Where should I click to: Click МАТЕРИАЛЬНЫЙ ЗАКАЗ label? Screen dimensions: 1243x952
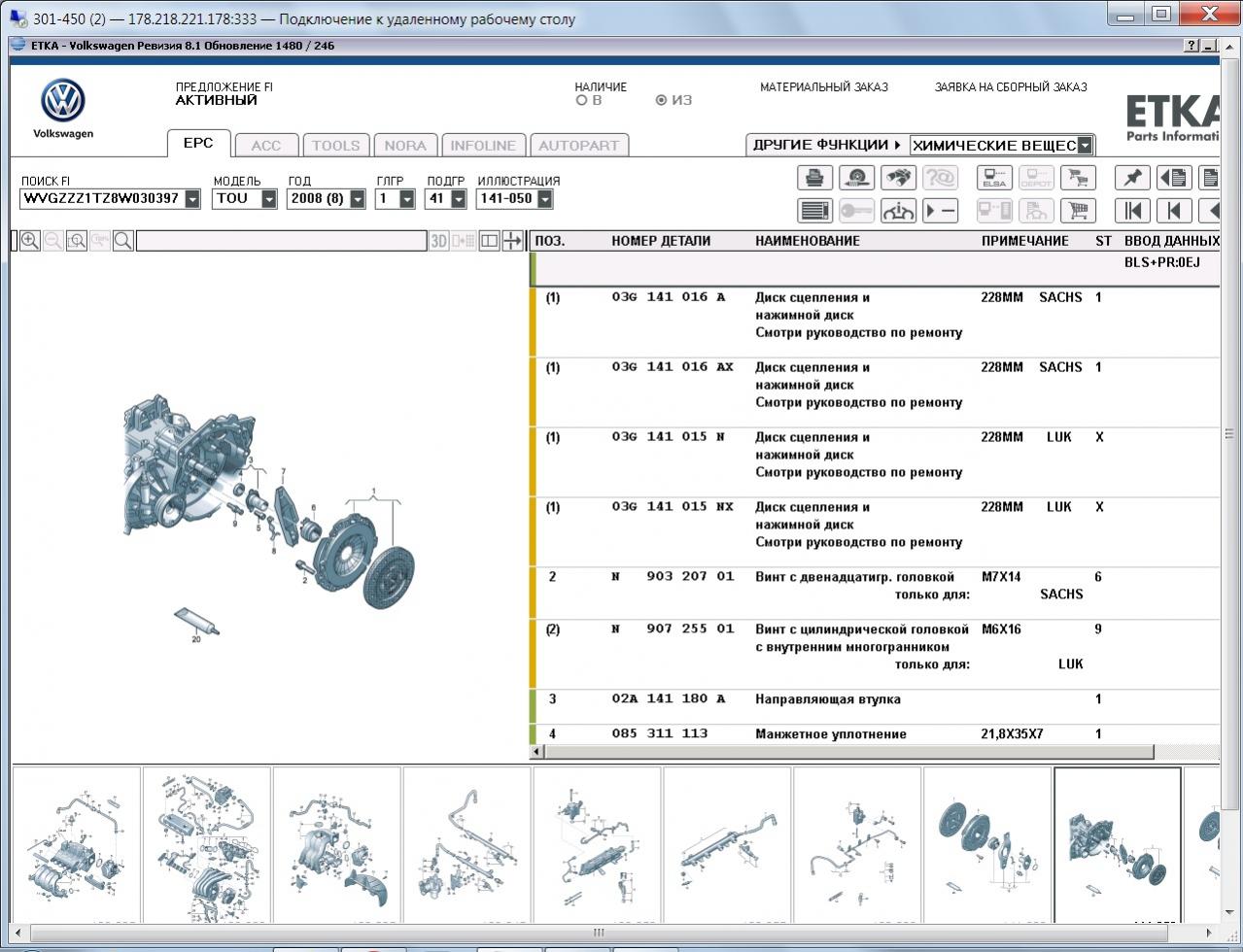(x=824, y=87)
